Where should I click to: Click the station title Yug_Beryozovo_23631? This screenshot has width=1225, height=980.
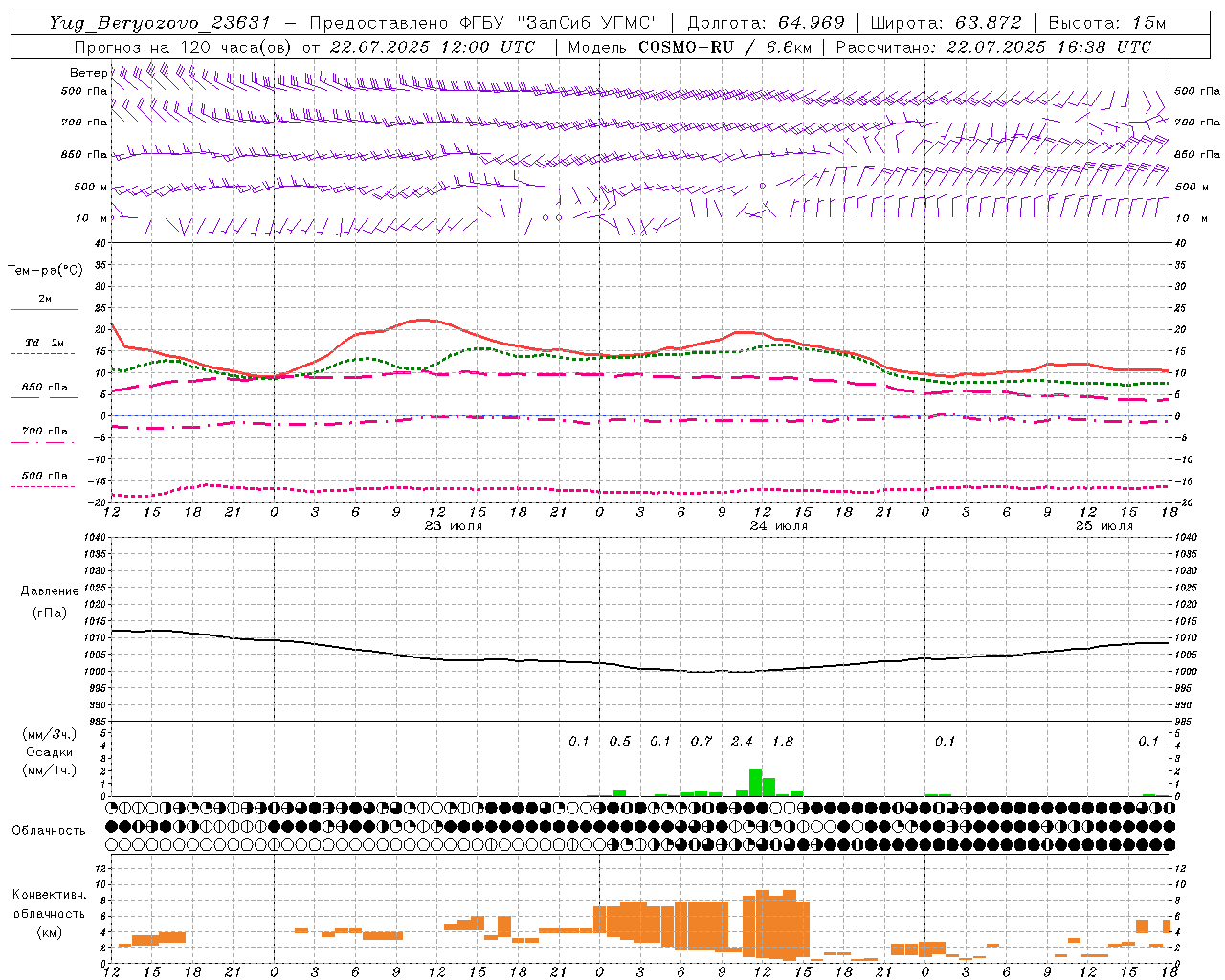click(160, 23)
